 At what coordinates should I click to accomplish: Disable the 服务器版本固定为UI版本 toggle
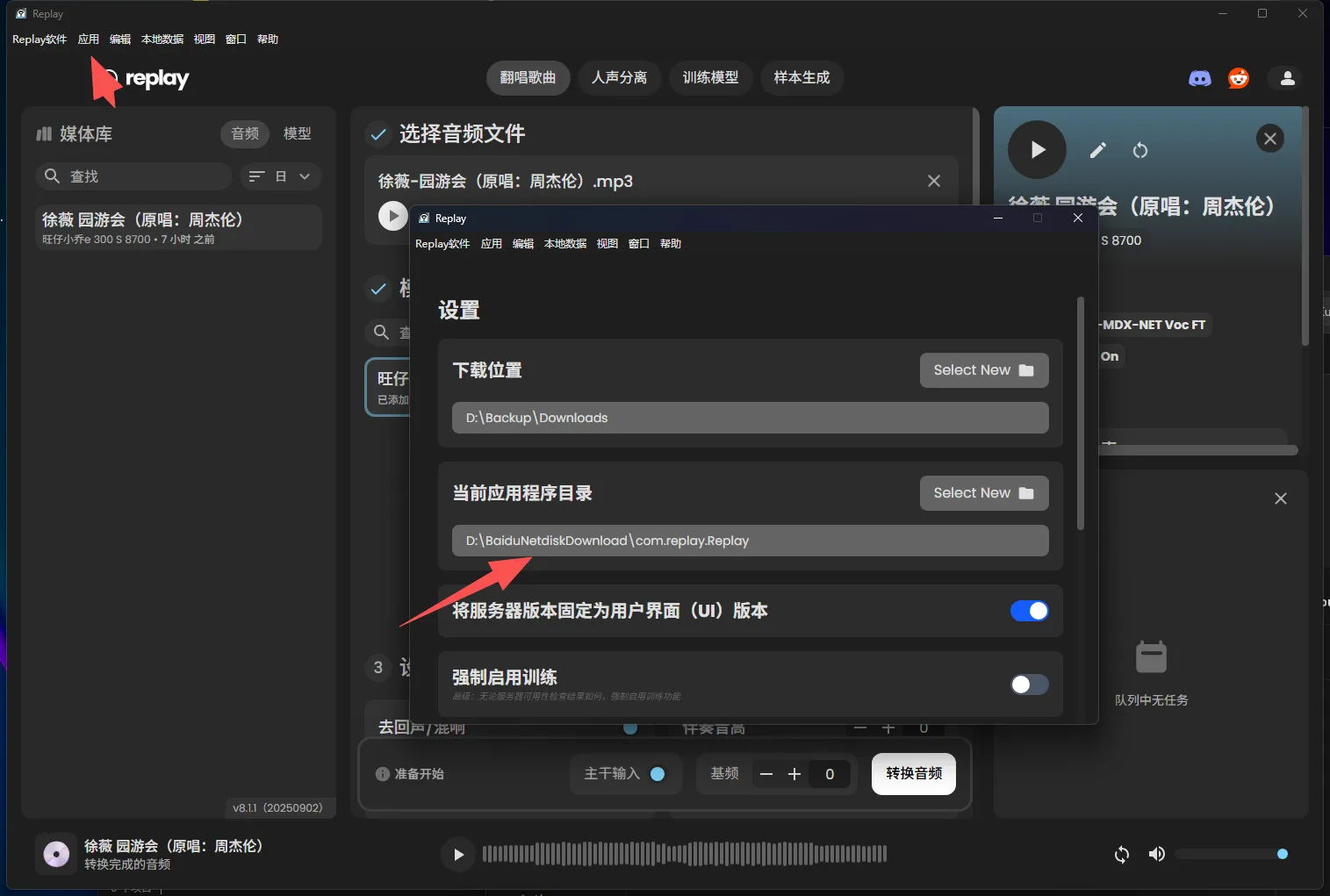[1029, 611]
